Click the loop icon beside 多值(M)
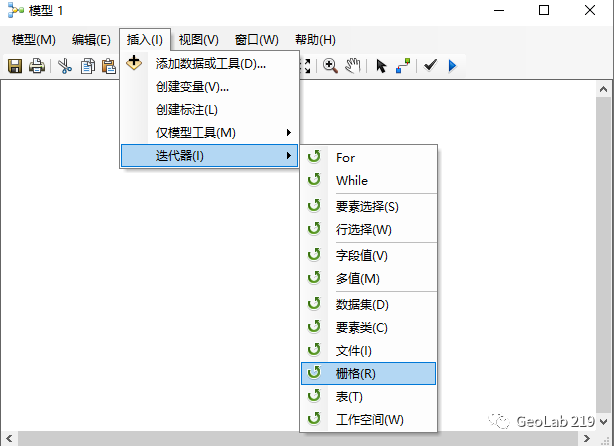The image size is (614, 446). click(314, 278)
